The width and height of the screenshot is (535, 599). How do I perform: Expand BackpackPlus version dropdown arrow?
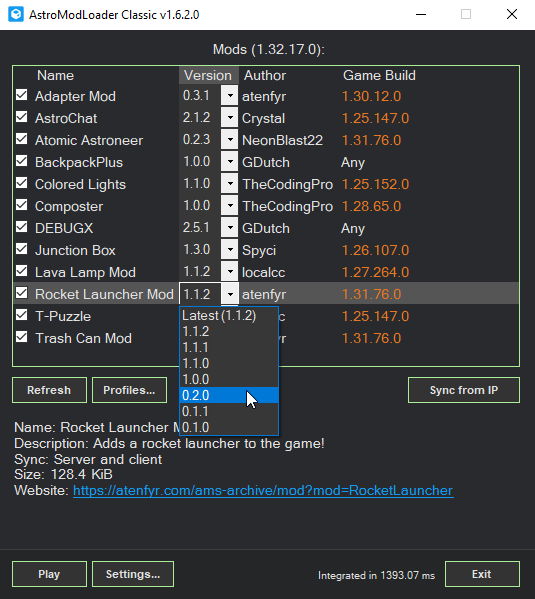[x=230, y=162]
